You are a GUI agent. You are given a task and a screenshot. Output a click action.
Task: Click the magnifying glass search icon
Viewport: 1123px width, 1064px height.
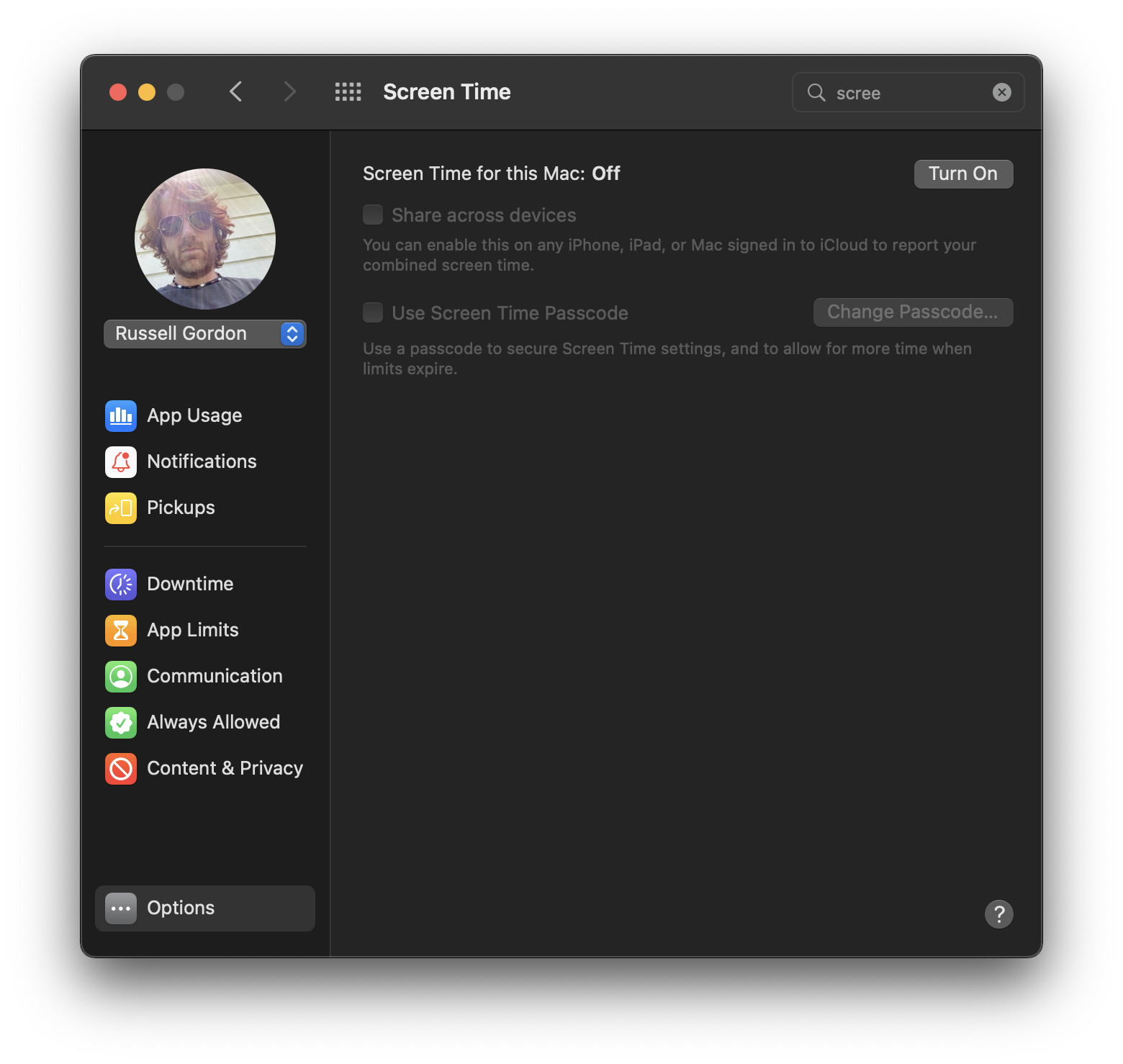coord(816,92)
